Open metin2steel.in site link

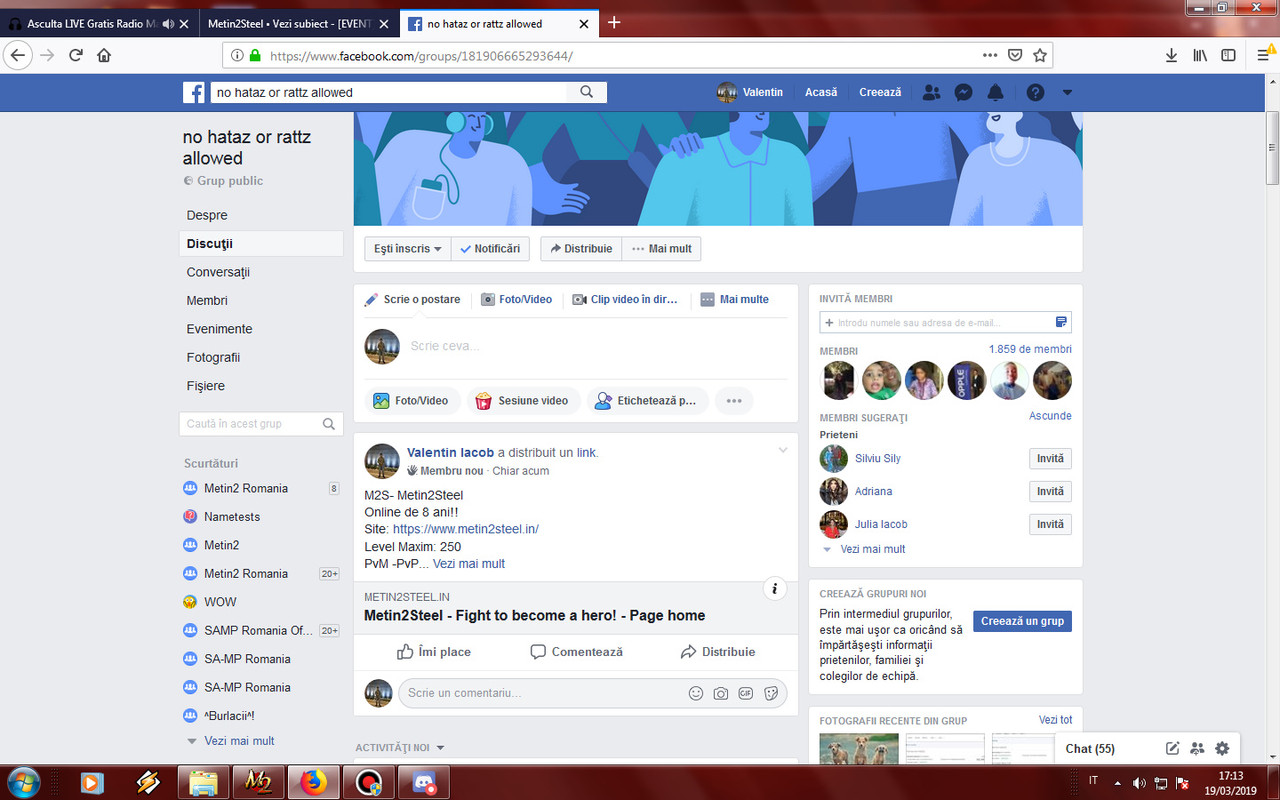click(466, 529)
